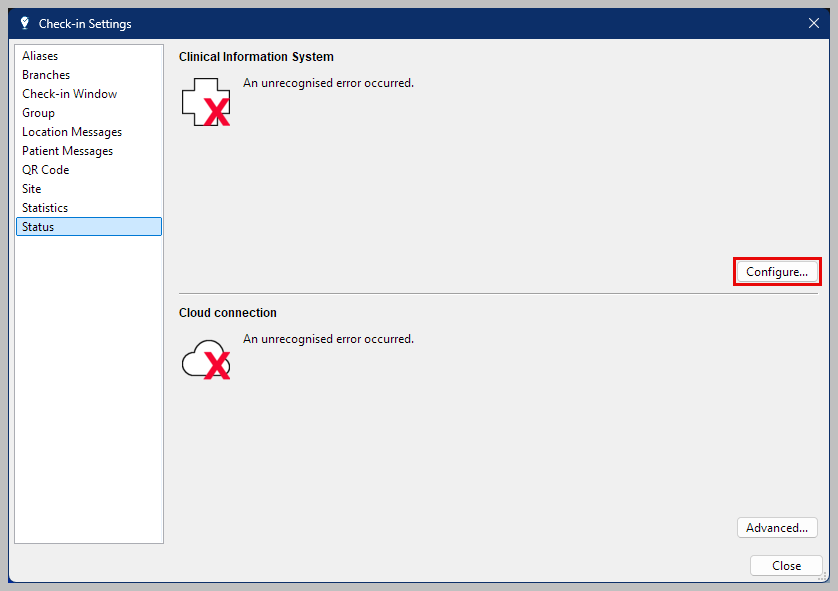Select the Status item in sidebar
838x591 pixels.
coord(89,227)
